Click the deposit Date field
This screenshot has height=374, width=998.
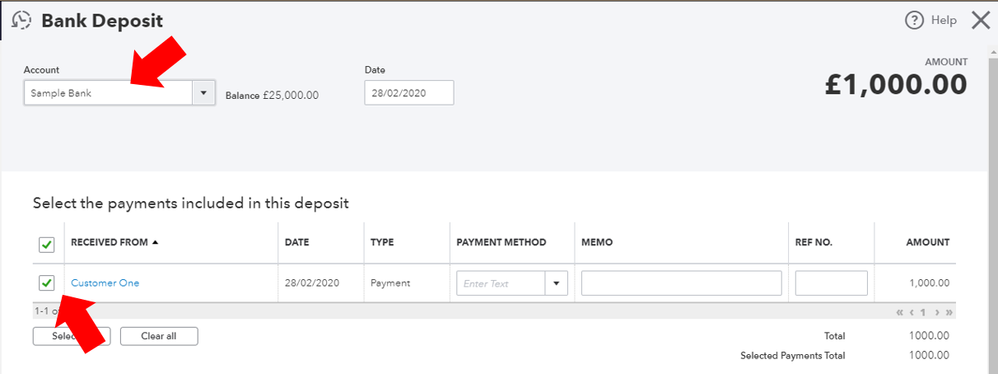tap(409, 93)
